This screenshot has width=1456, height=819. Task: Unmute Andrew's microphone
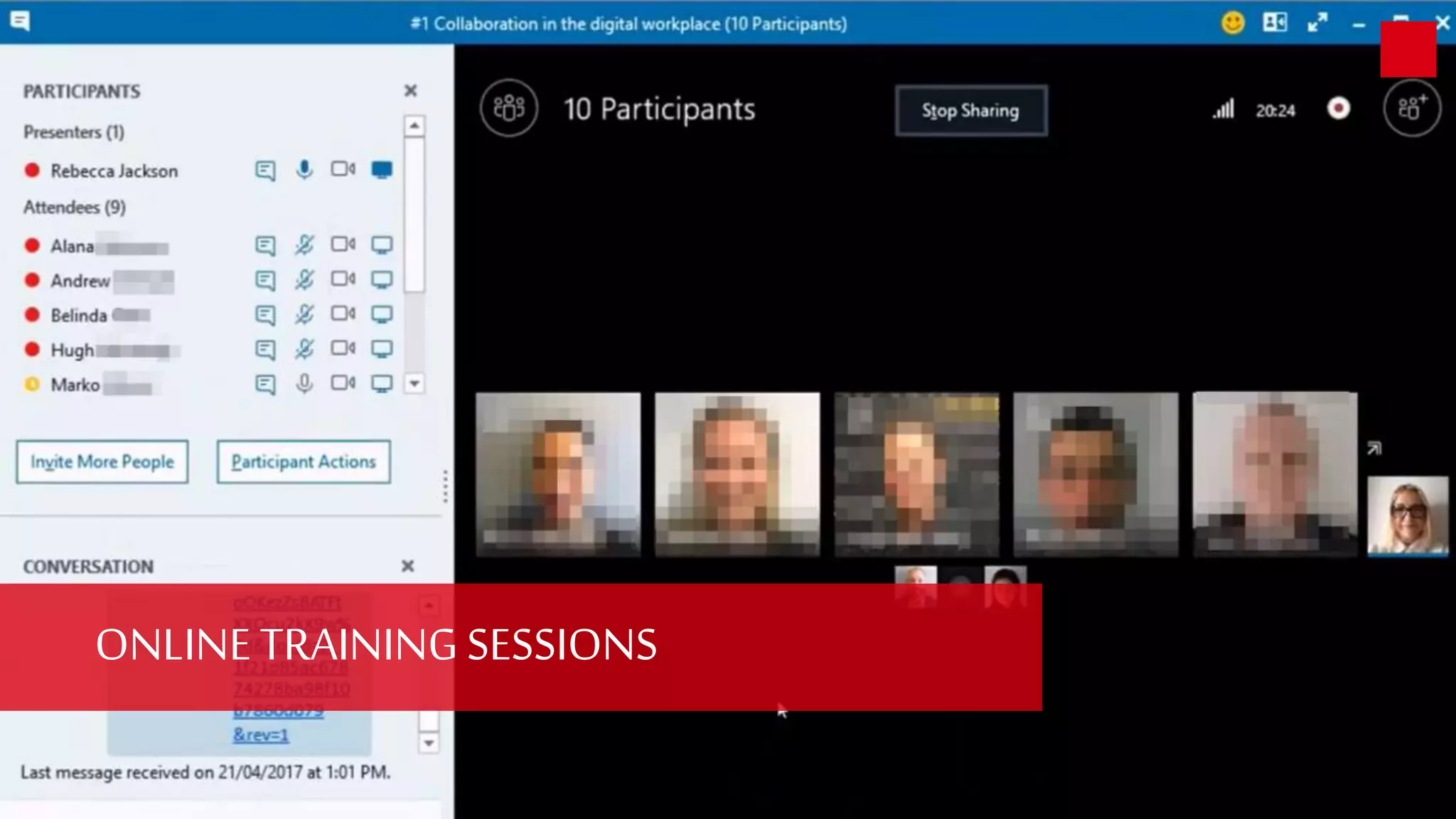(304, 280)
